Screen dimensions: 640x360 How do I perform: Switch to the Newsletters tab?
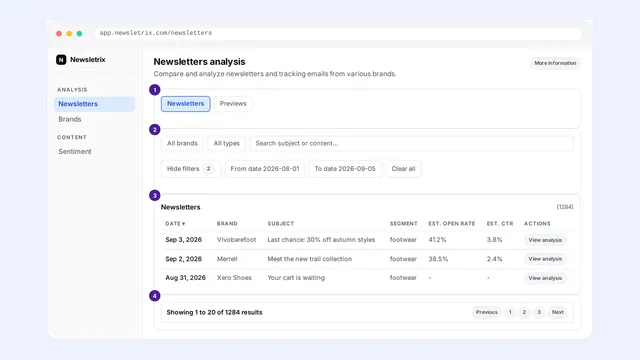coord(186,104)
